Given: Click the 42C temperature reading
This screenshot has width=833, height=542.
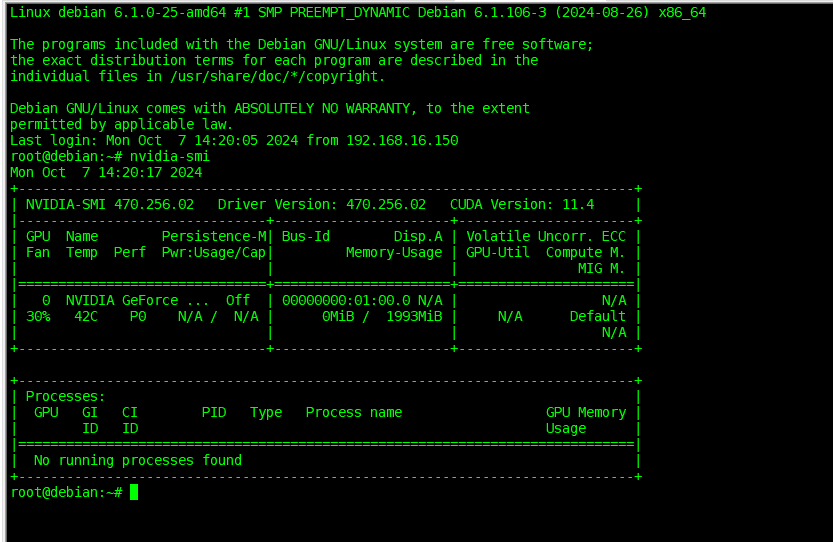Looking at the screenshot, I should pyautogui.click(x=86, y=316).
